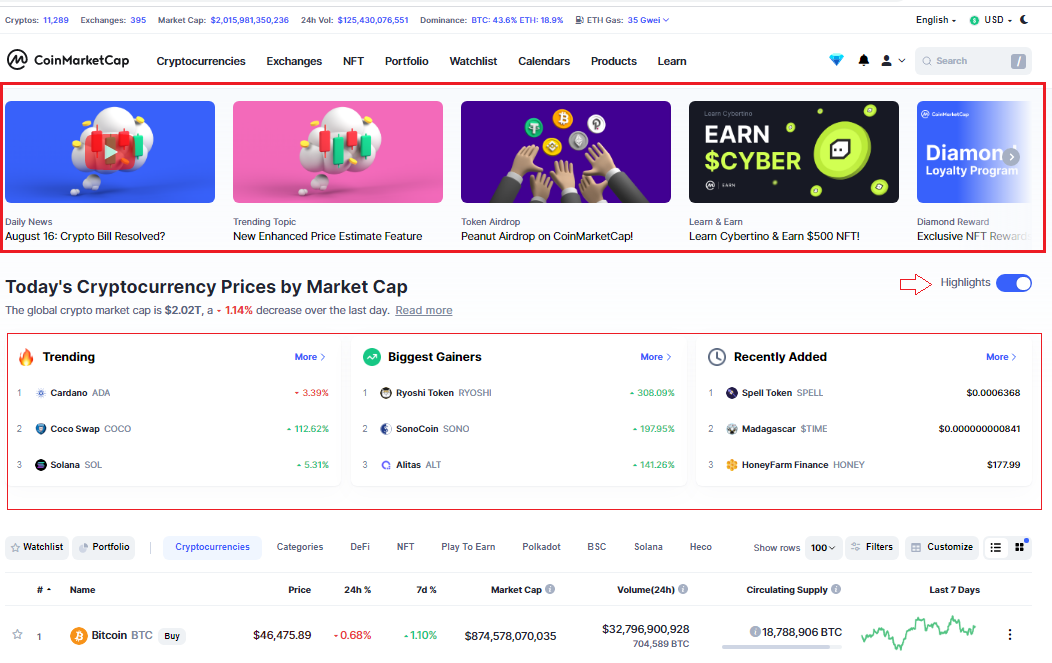Switch to grid view layout icon
1052x663 pixels.
pos(1020,547)
